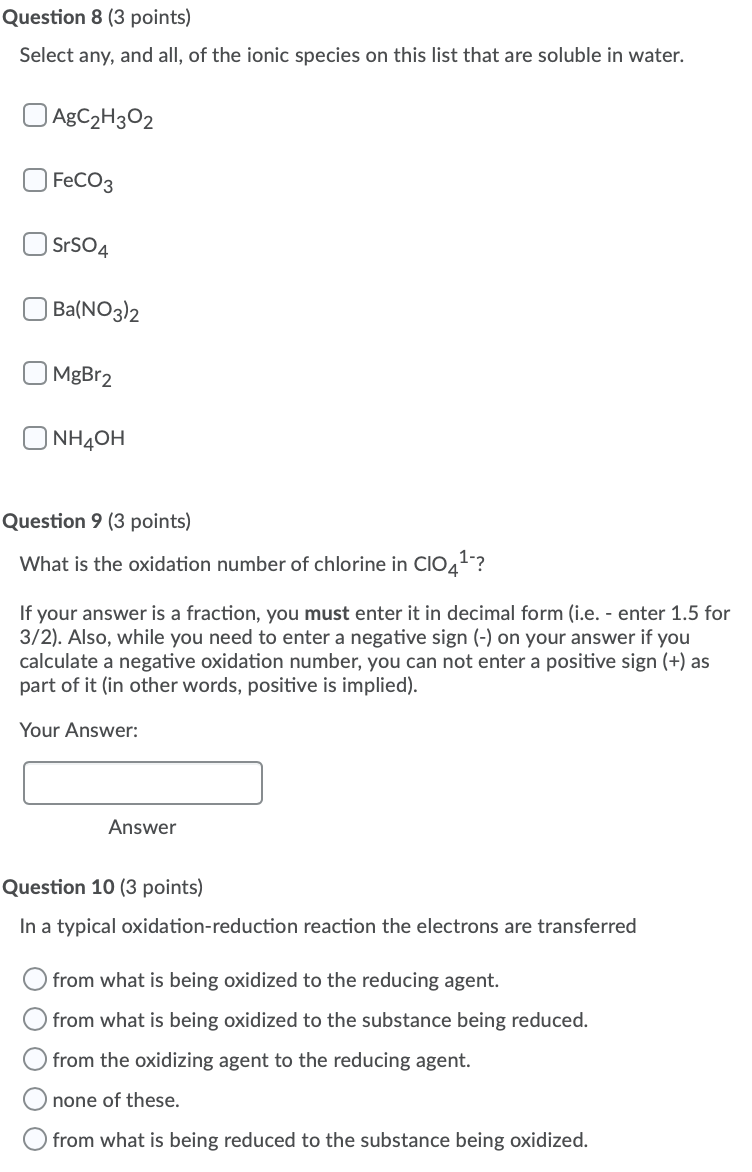Click inside the Question 9 answer box
Viewport: 752px width, 1172px height.
(x=142, y=782)
